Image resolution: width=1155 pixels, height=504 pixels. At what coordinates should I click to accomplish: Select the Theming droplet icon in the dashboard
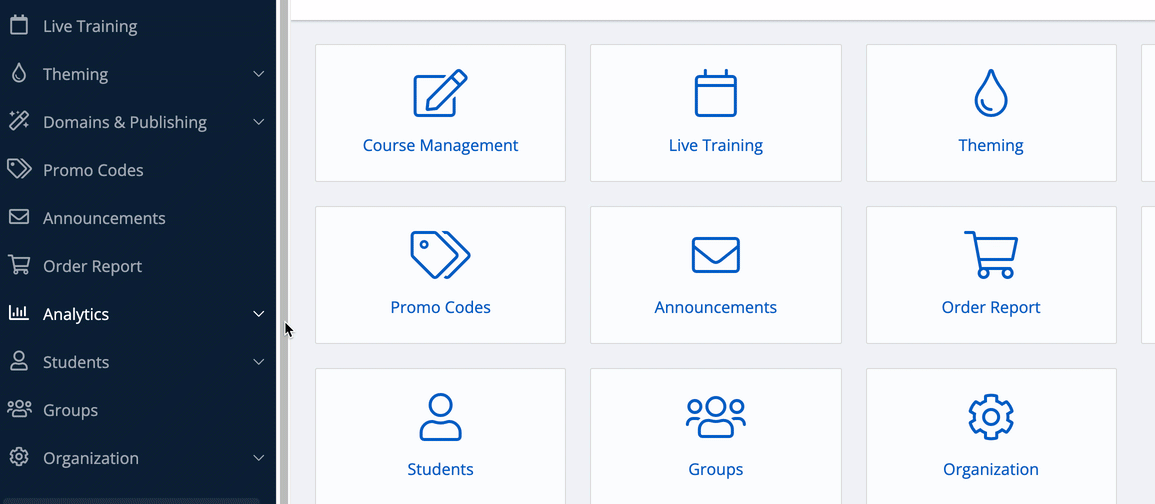(991, 93)
